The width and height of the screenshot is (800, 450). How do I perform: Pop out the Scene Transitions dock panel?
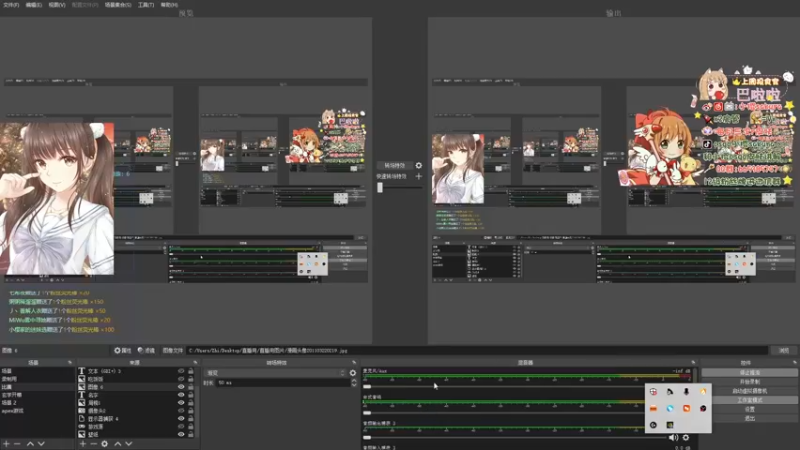click(354, 362)
